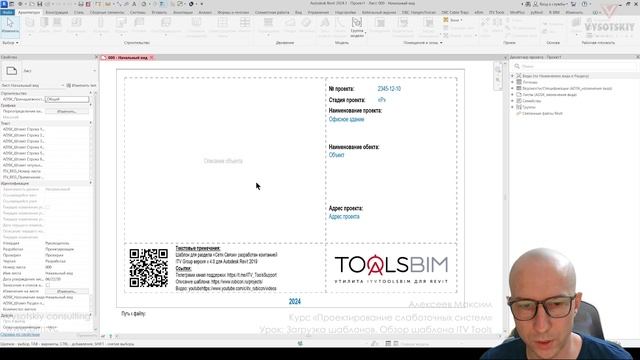
Task: Click the Properties panel vertical scrollbar
Action: (96, 204)
